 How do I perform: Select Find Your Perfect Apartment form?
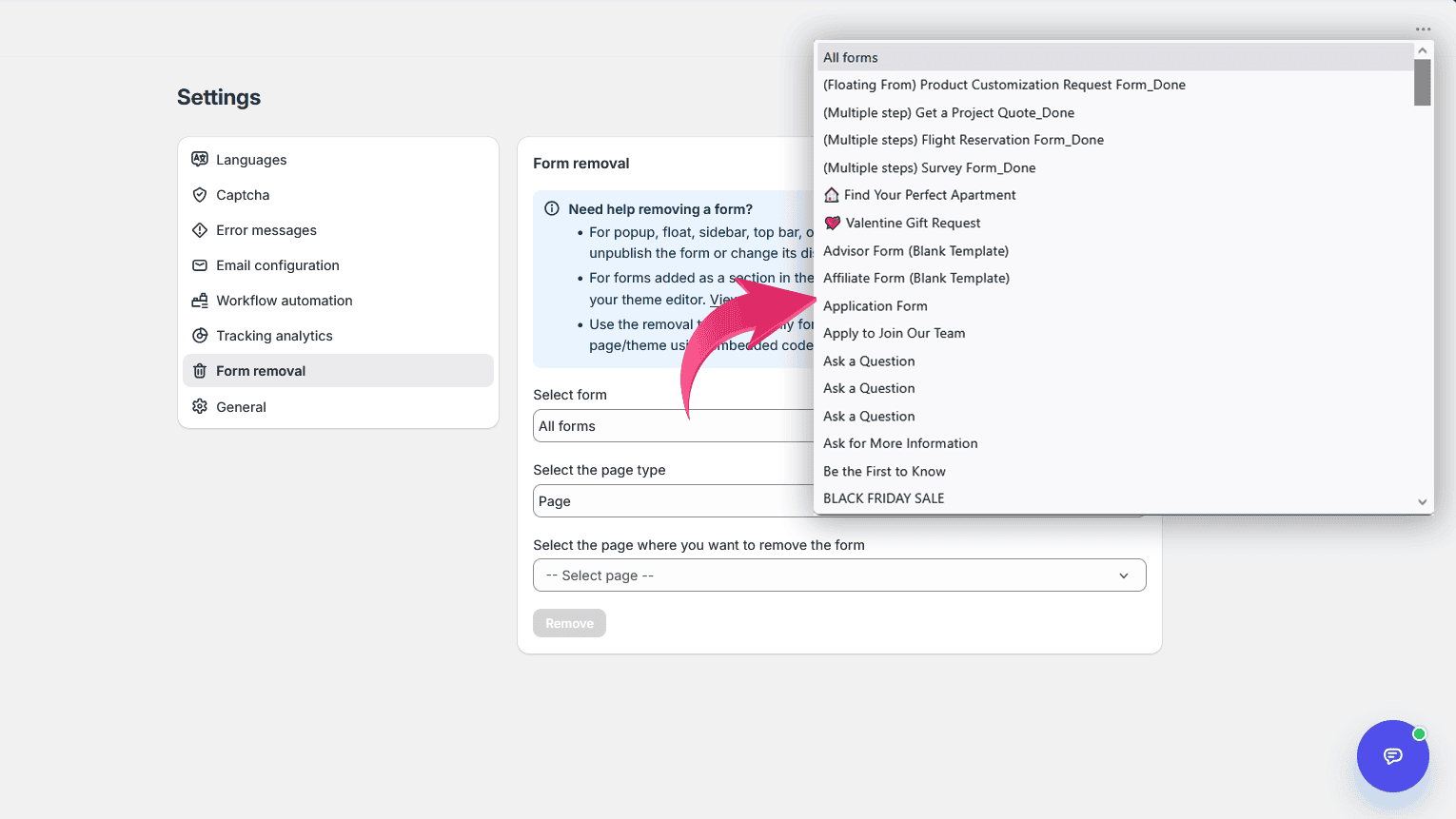click(1114, 195)
